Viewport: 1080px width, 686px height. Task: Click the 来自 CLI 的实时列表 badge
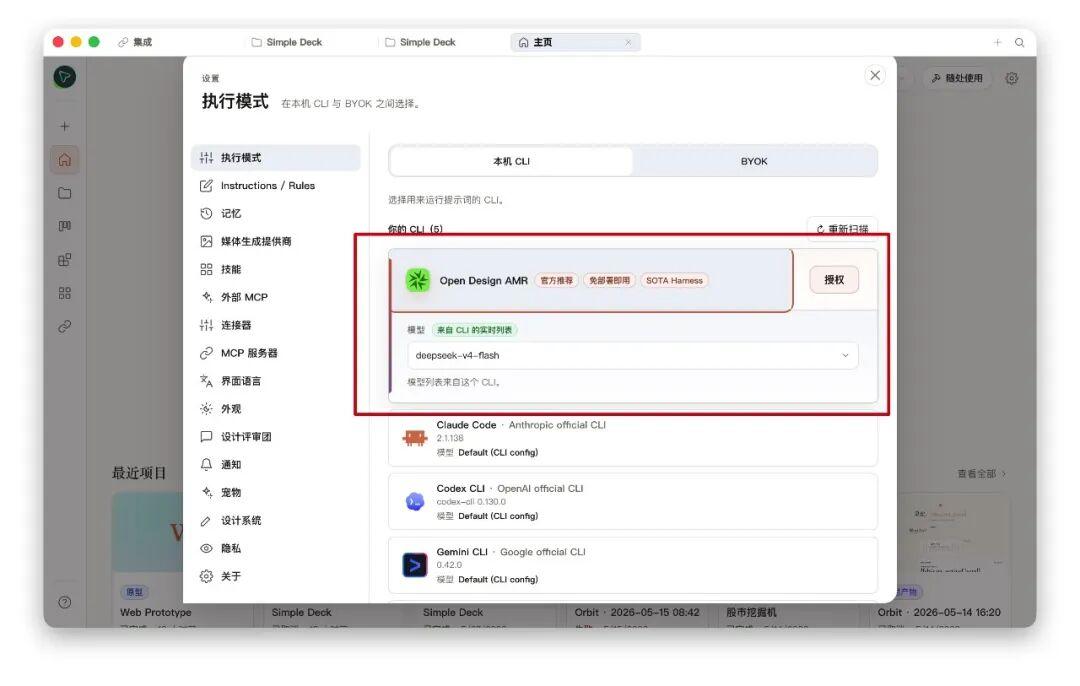pos(475,330)
